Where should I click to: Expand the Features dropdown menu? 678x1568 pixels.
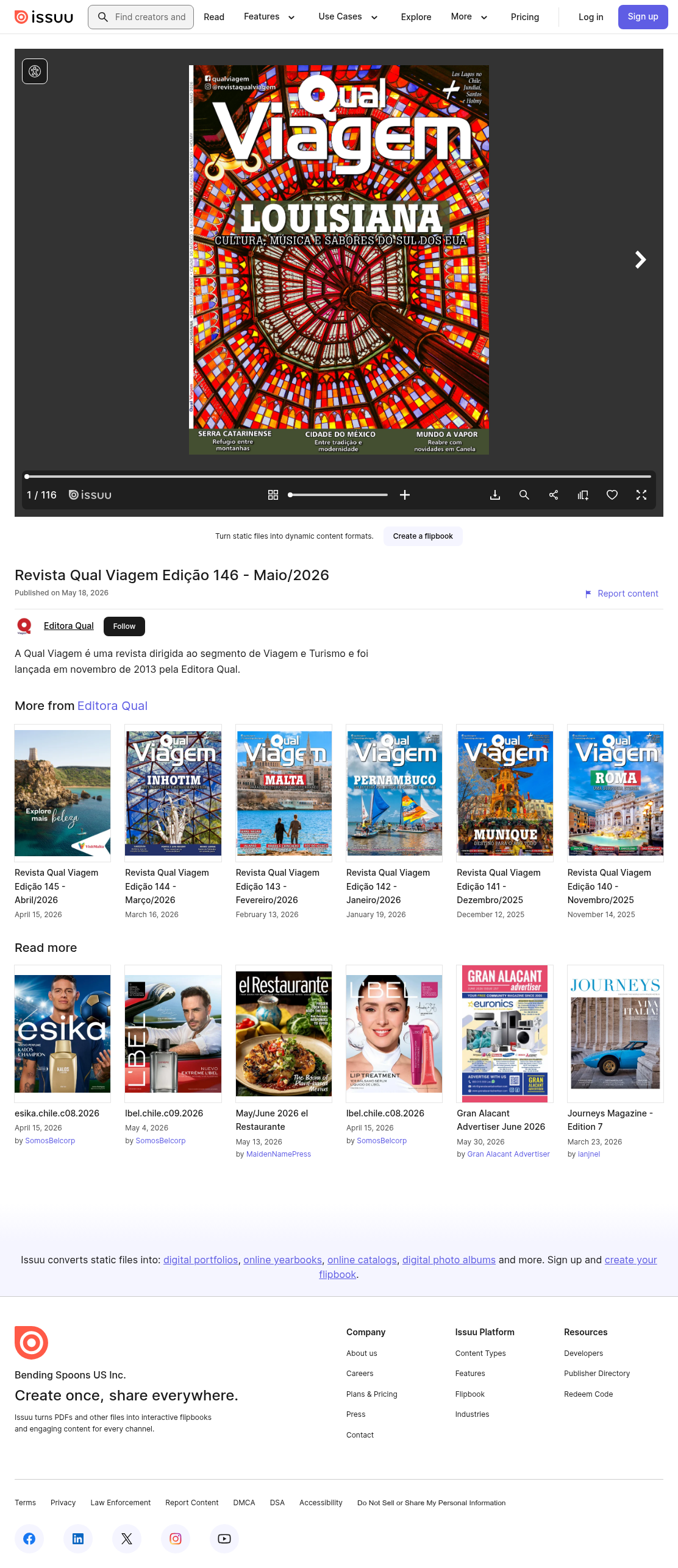point(269,17)
